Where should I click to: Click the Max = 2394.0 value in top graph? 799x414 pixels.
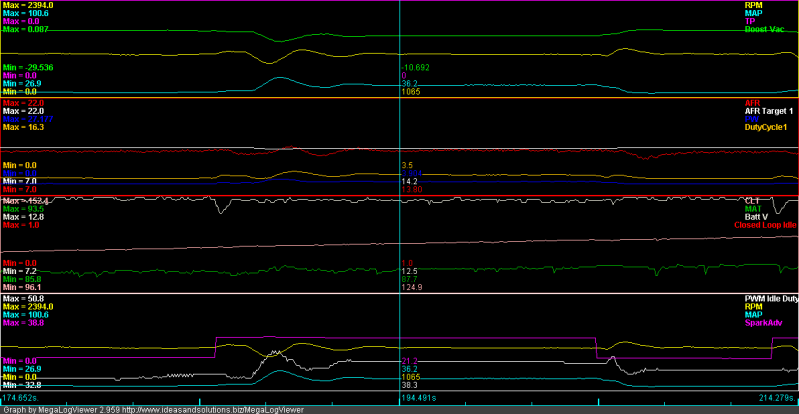[28, 5]
